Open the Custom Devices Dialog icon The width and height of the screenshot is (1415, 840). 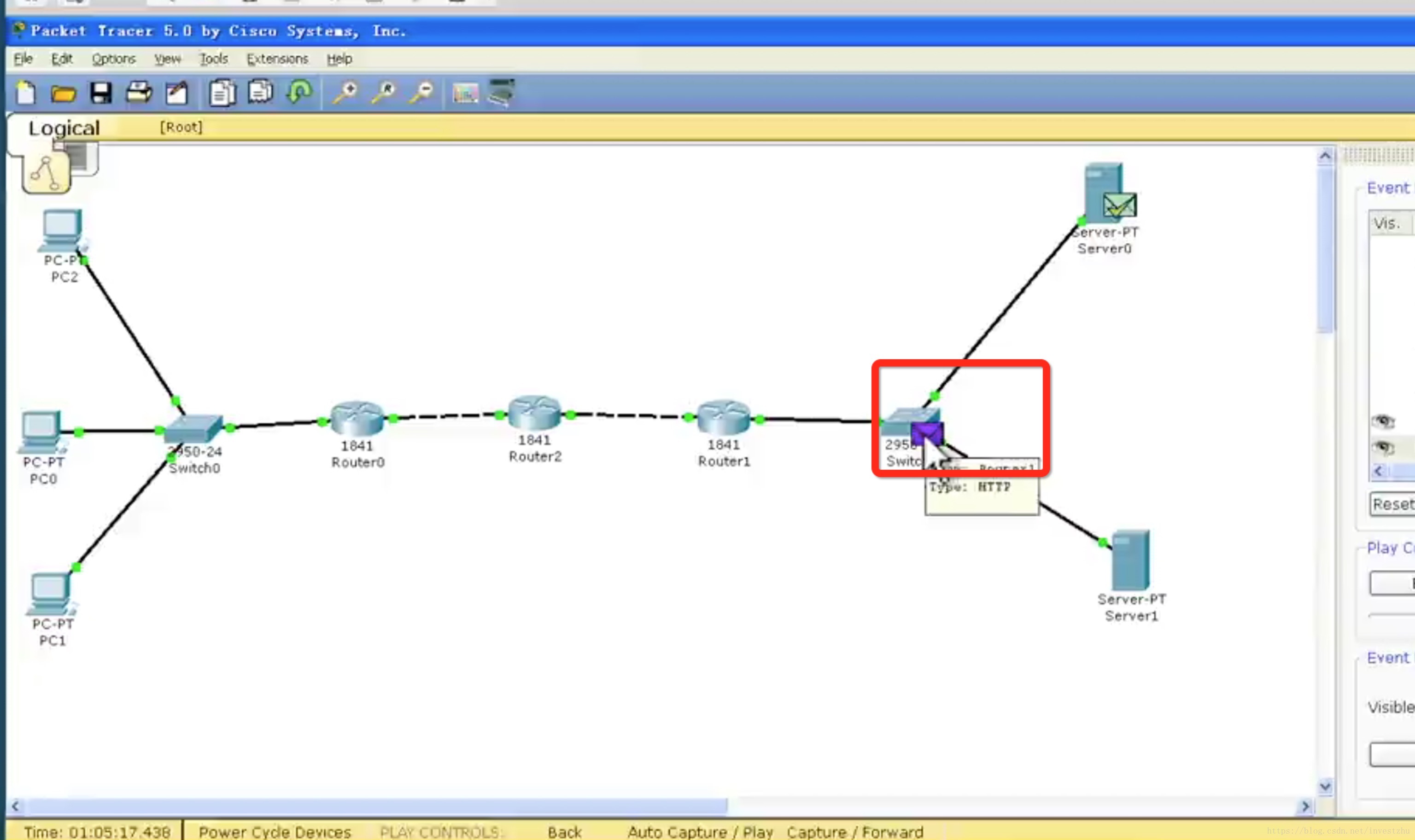(502, 92)
